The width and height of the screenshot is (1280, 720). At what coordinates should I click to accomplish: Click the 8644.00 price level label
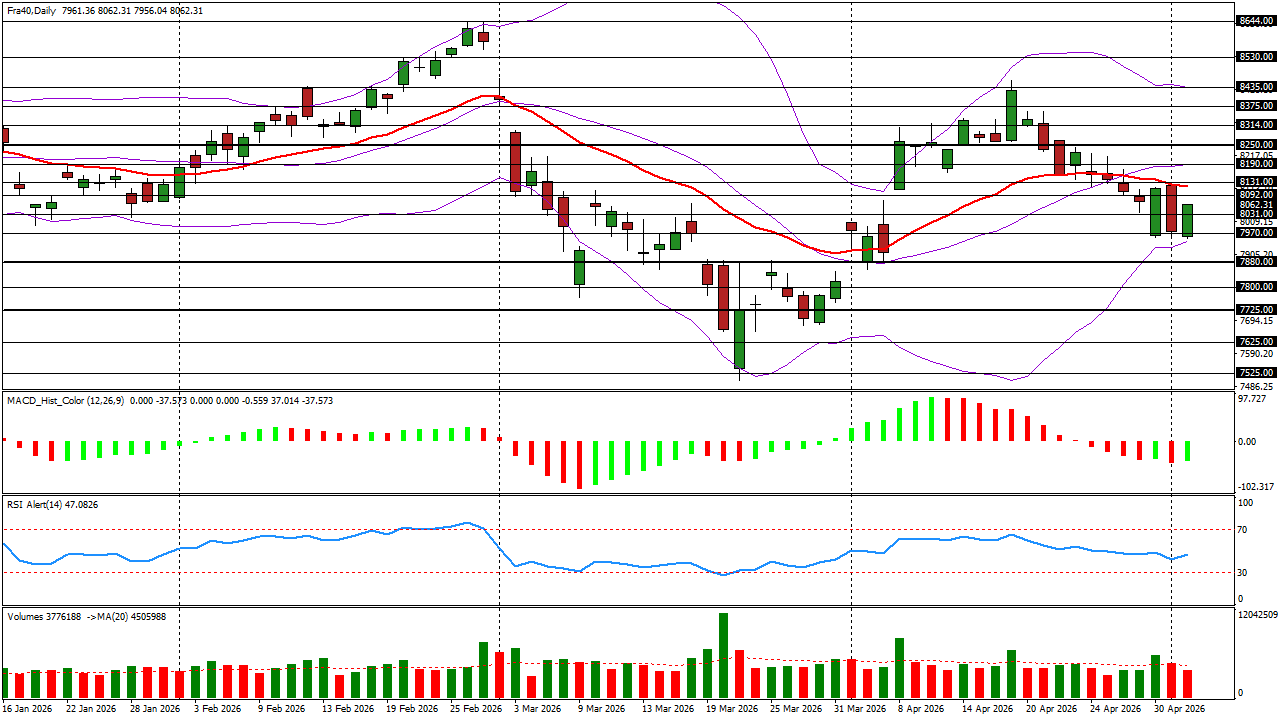click(1255, 21)
